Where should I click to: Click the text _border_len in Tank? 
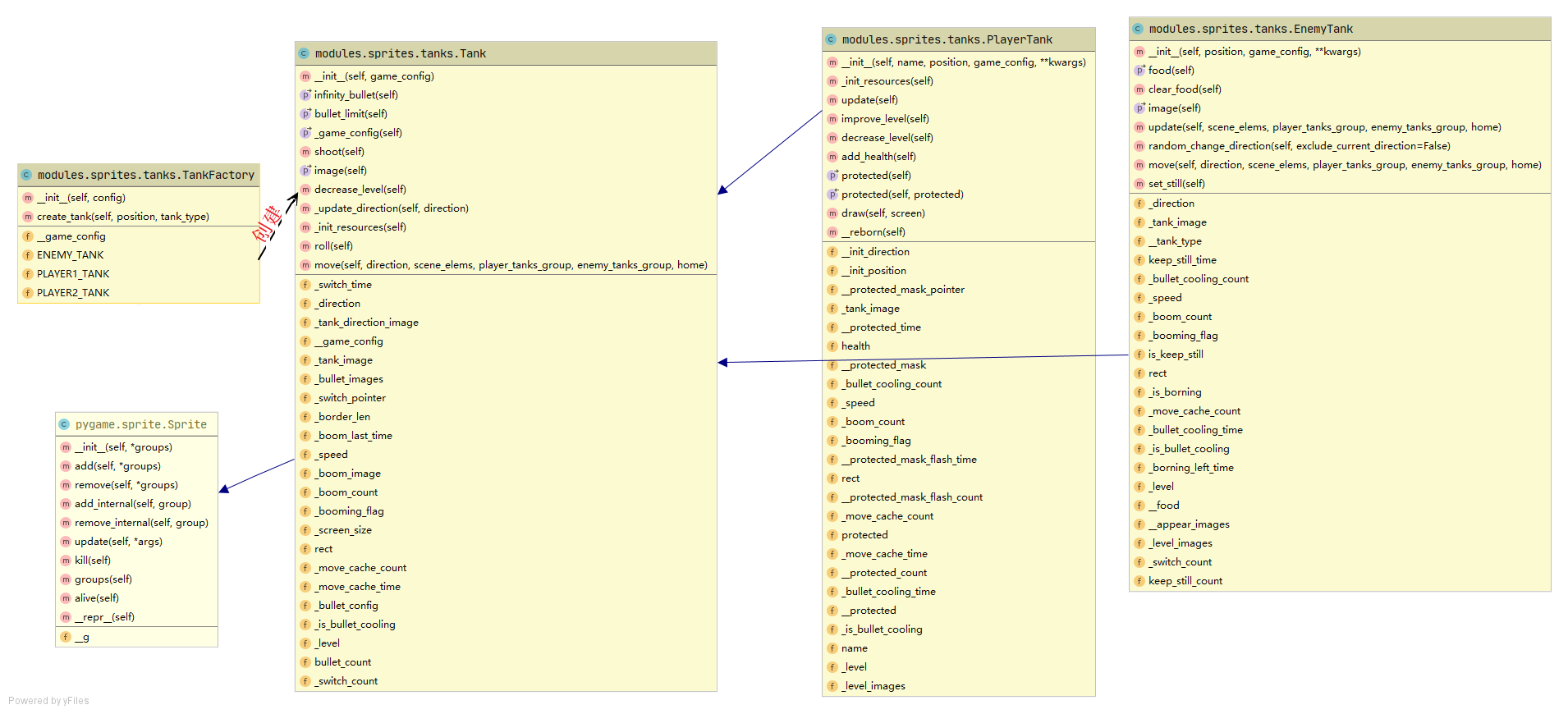click(x=342, y=417)
